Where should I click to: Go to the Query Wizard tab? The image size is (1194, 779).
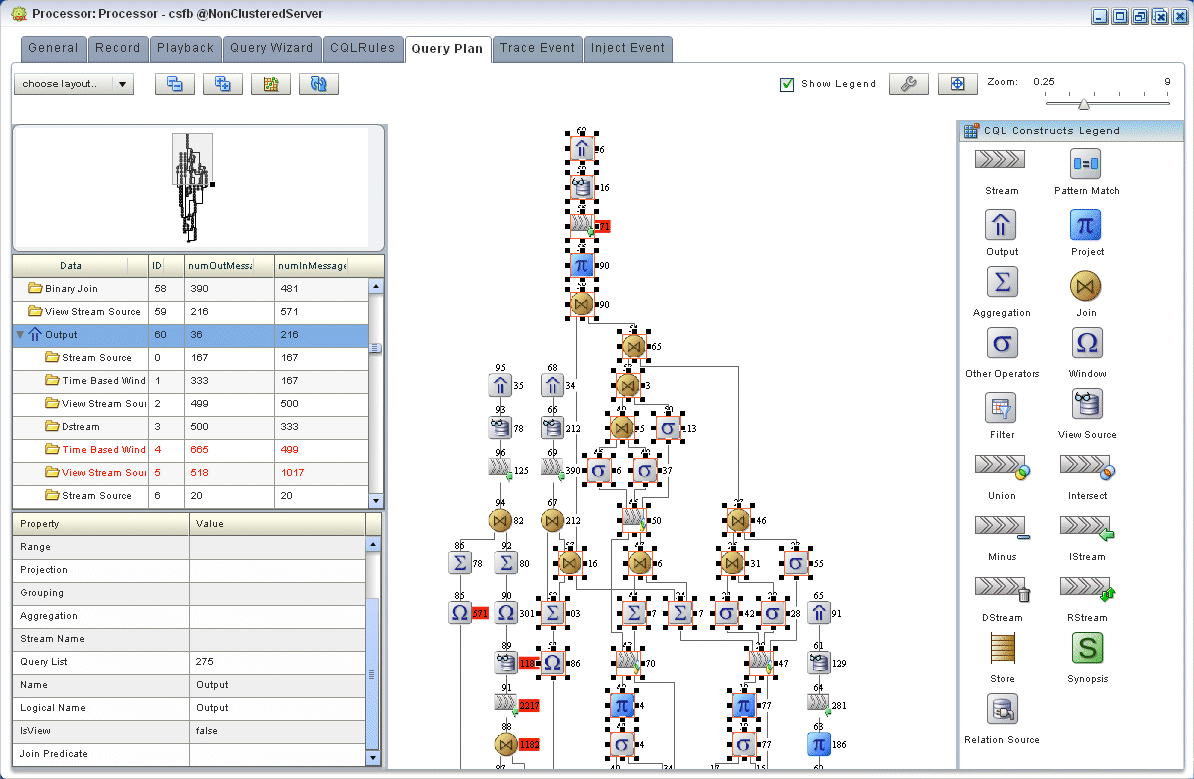tap(271, 48)
